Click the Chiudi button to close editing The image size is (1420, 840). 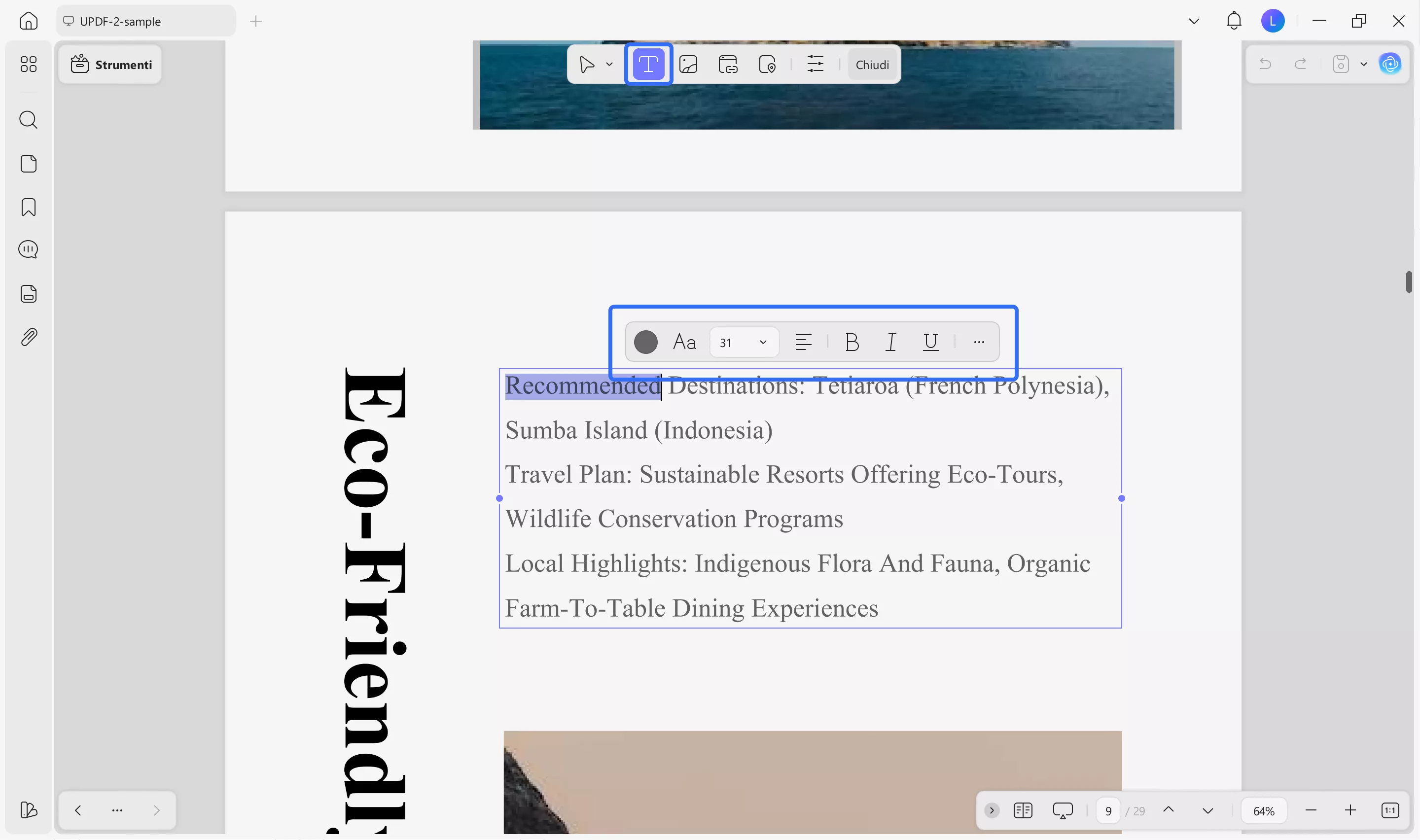tap(872, 64)
